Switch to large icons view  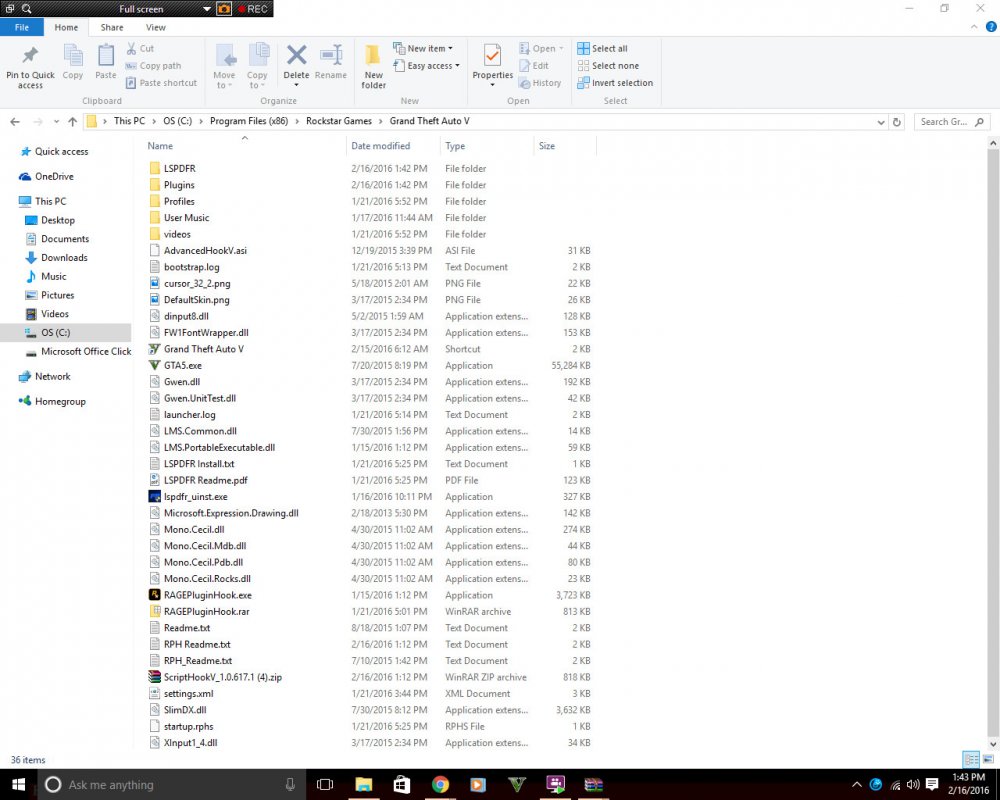[x=988, y=759]
